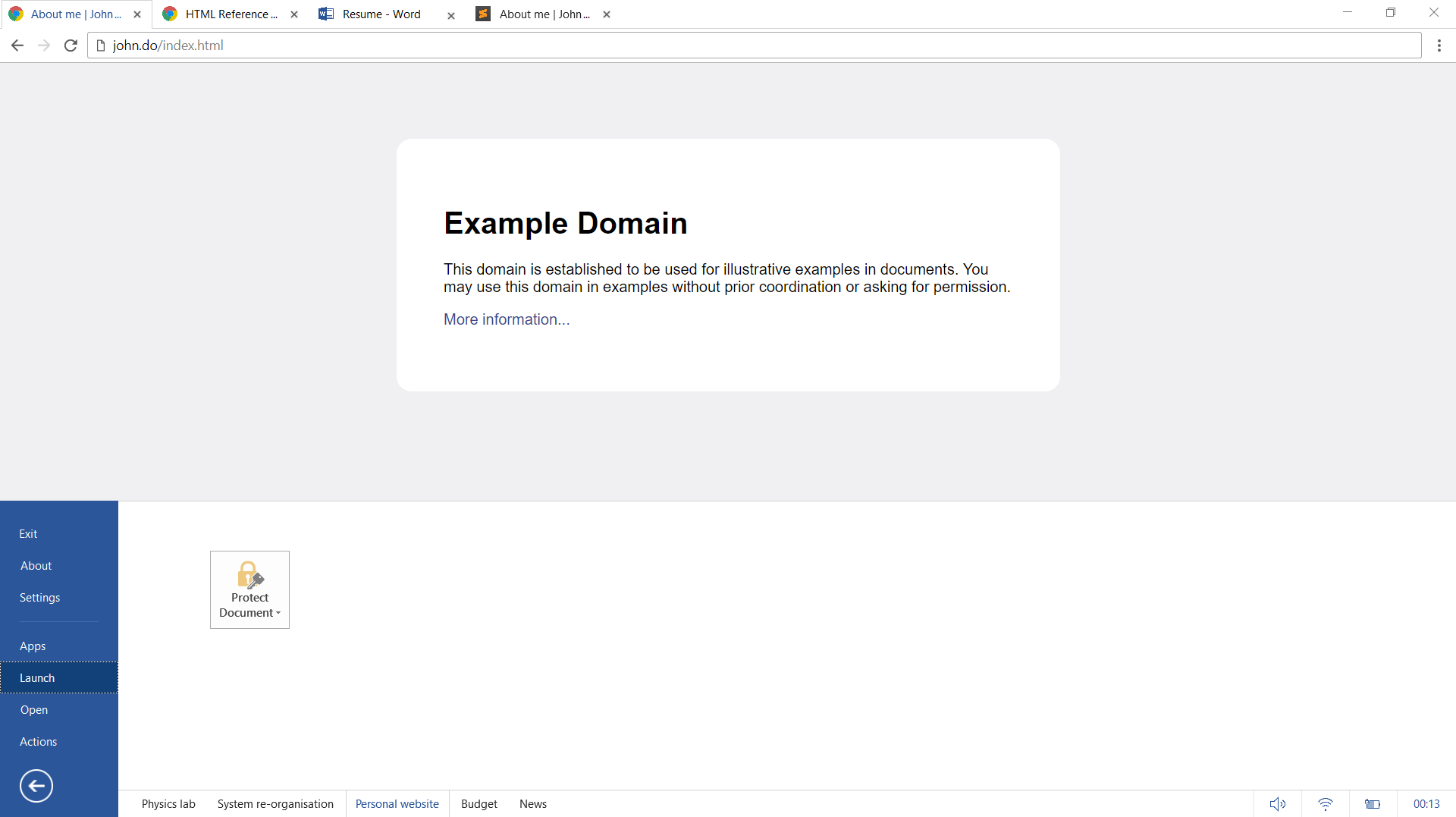The width and height of the screenshot is (1456, 817).
Task: Select the Personal website workspace
Action: [397, 804]
